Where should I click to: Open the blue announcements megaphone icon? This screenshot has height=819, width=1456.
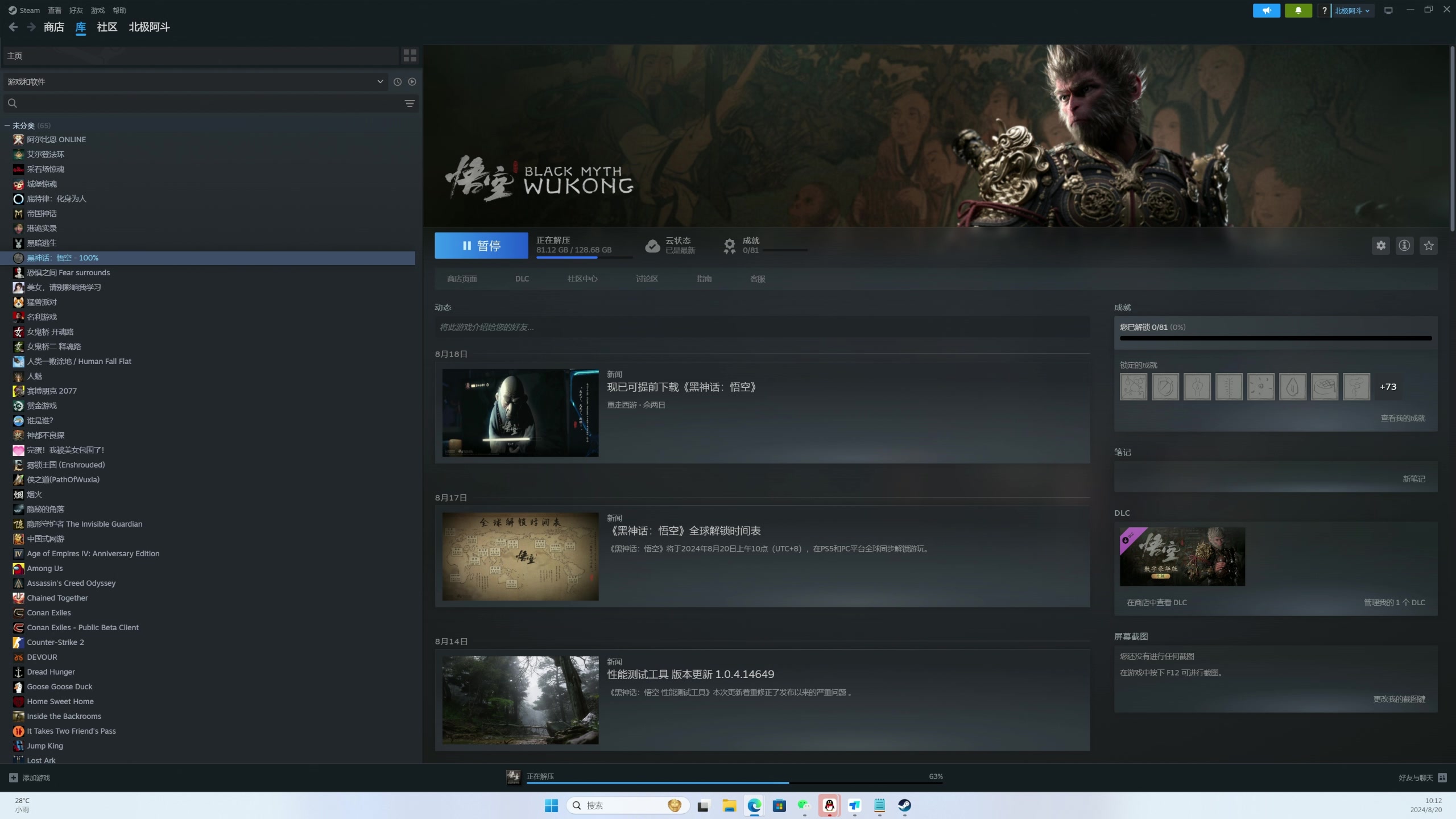click(x=1266, y=10)
